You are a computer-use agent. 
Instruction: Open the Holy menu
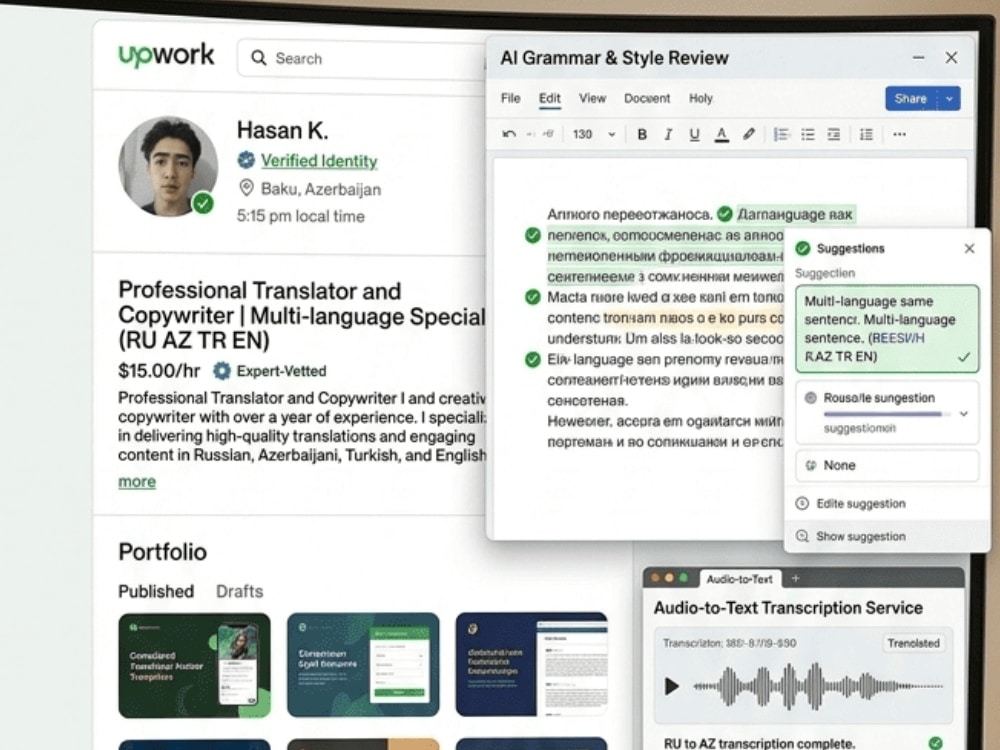click(x=700, y=98)
